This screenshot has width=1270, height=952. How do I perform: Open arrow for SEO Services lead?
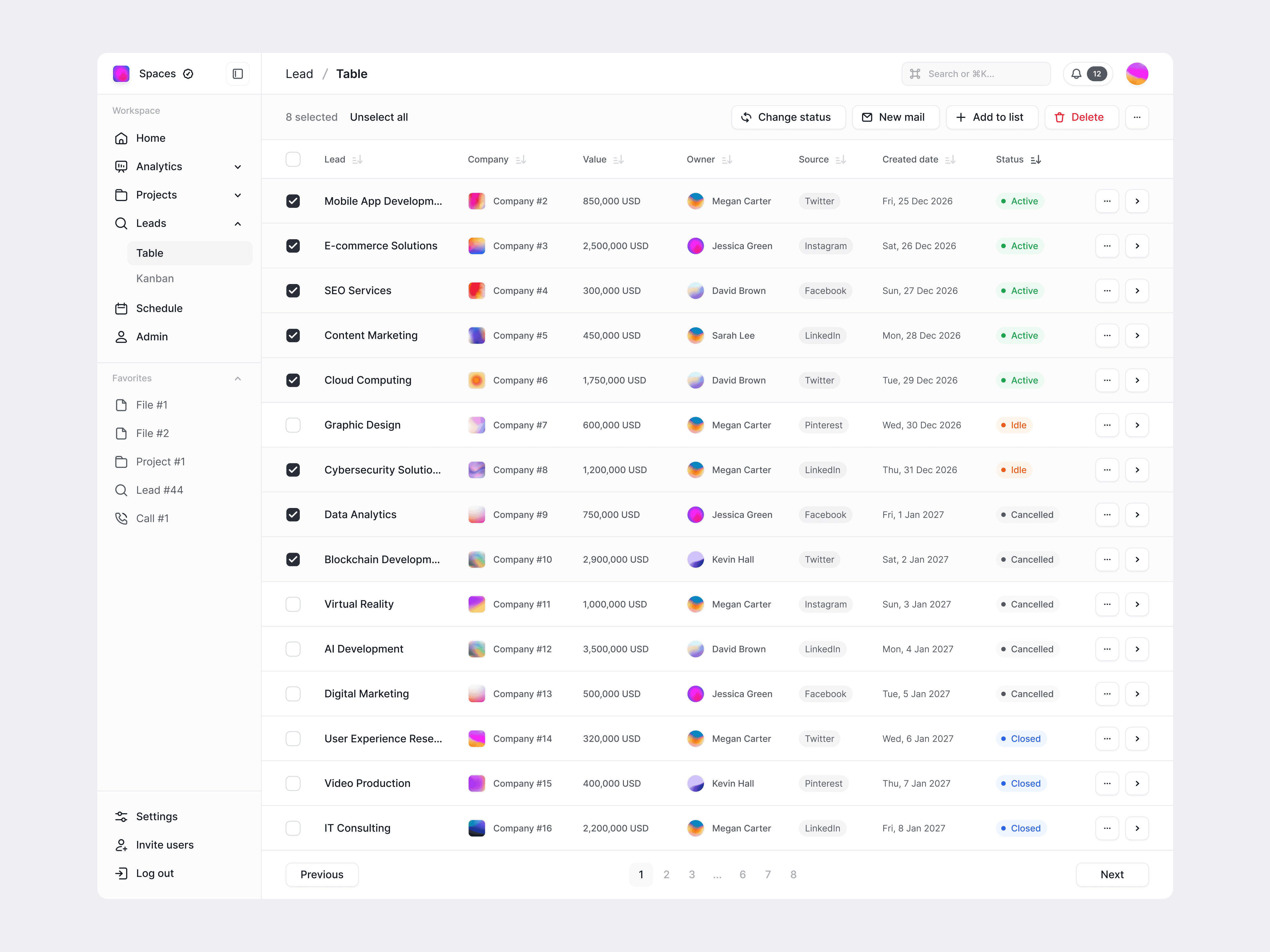[1137, 291]
